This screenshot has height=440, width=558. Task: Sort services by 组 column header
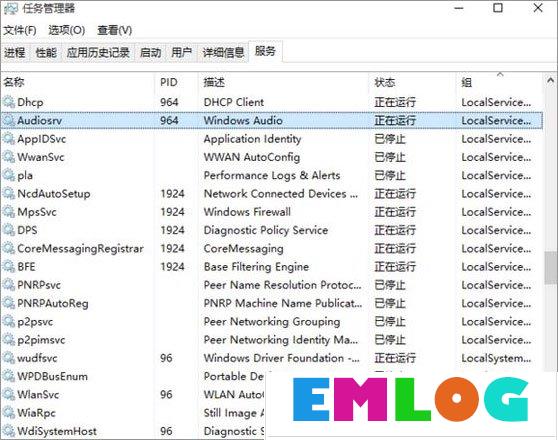point(500,83)
